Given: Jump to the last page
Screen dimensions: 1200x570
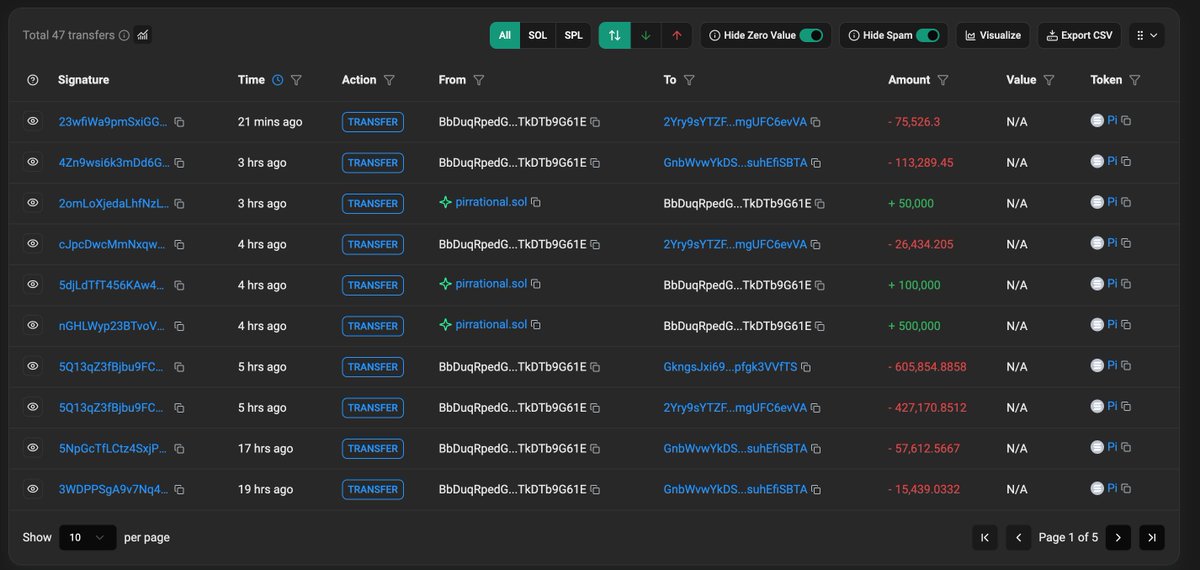Looking at the screenshot, I should click(1152, 537).
